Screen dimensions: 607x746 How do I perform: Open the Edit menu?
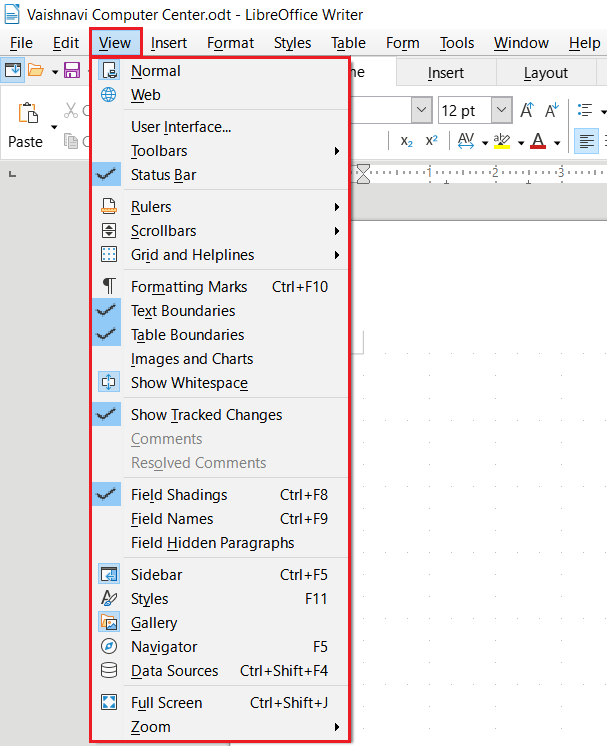pyautogui.click(x=66, y=43)
